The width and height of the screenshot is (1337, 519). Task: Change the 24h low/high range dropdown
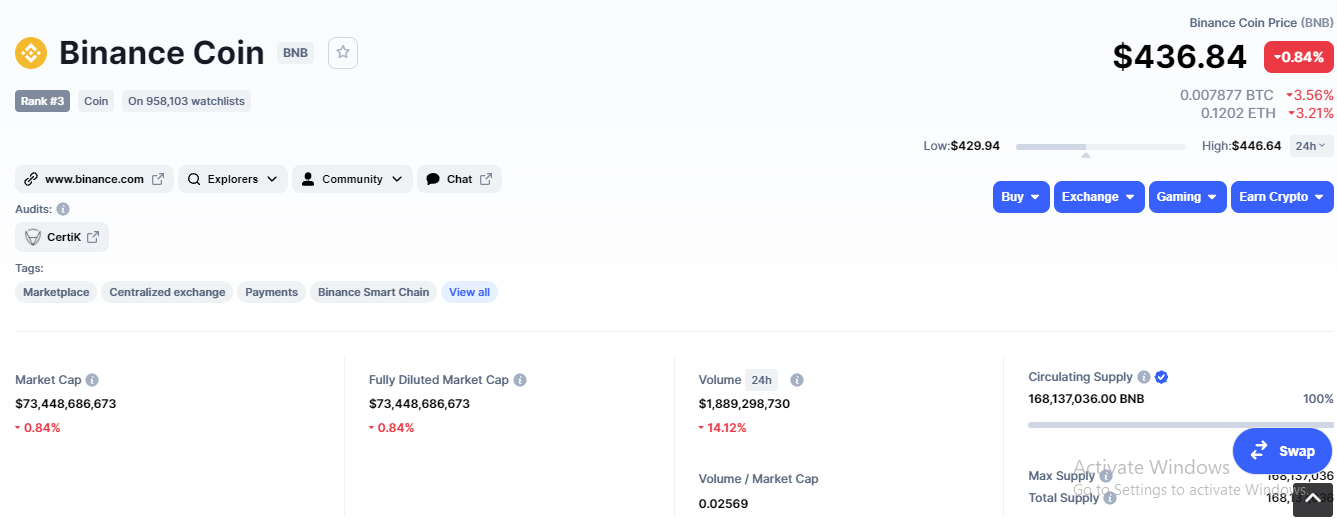click(x=1311, y=146)
